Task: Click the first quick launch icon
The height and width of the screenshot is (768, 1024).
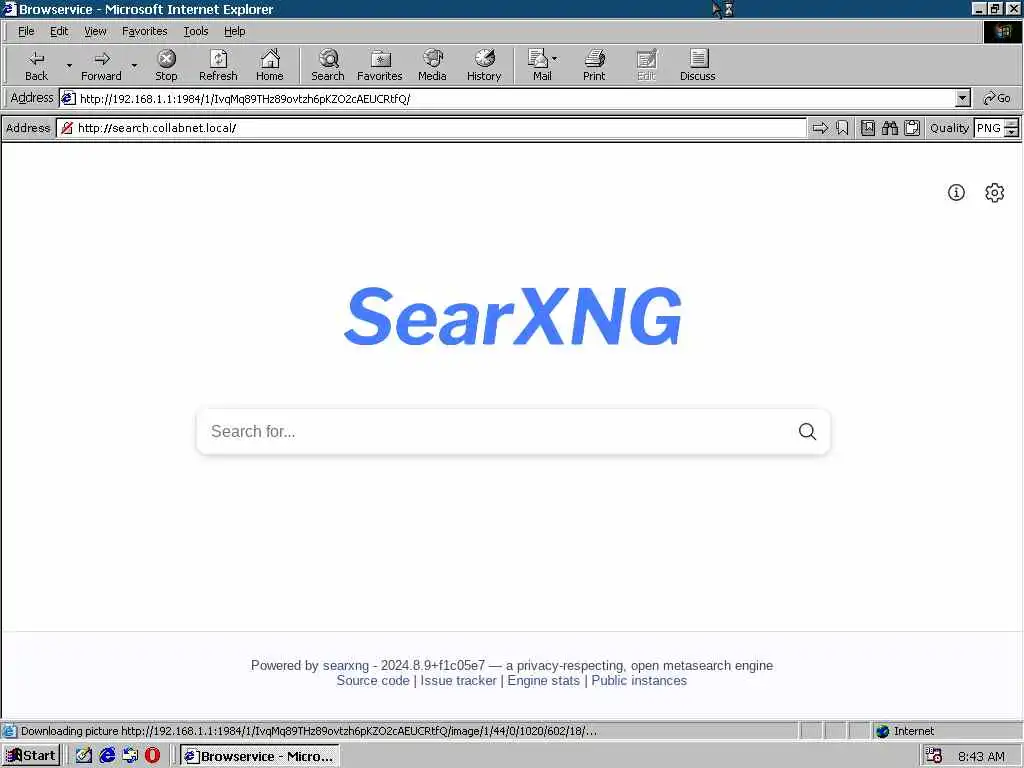Action: (84, 756)
